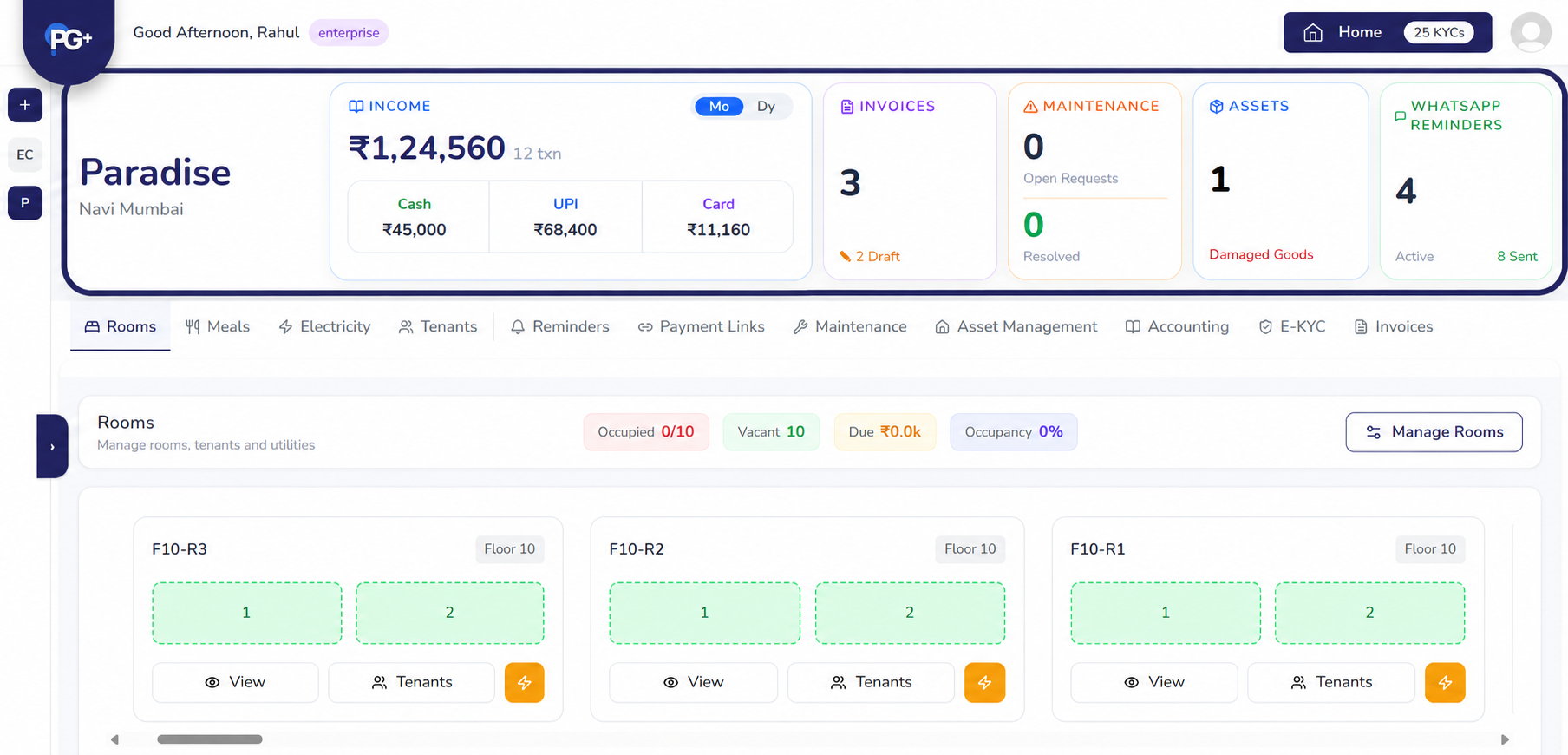1568x755 pixels.
Task: Switch to the Asset Management tab
Action: pos(1016,327)
